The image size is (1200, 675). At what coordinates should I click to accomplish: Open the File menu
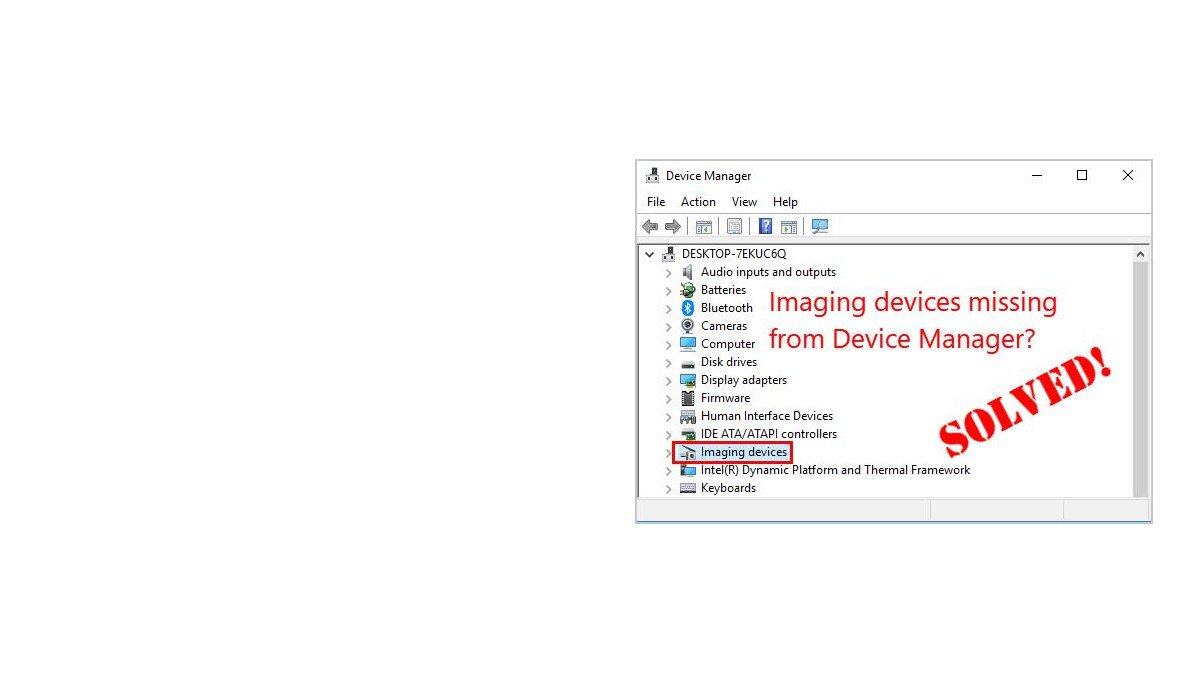pyautogui.click(x=656, y=202)
